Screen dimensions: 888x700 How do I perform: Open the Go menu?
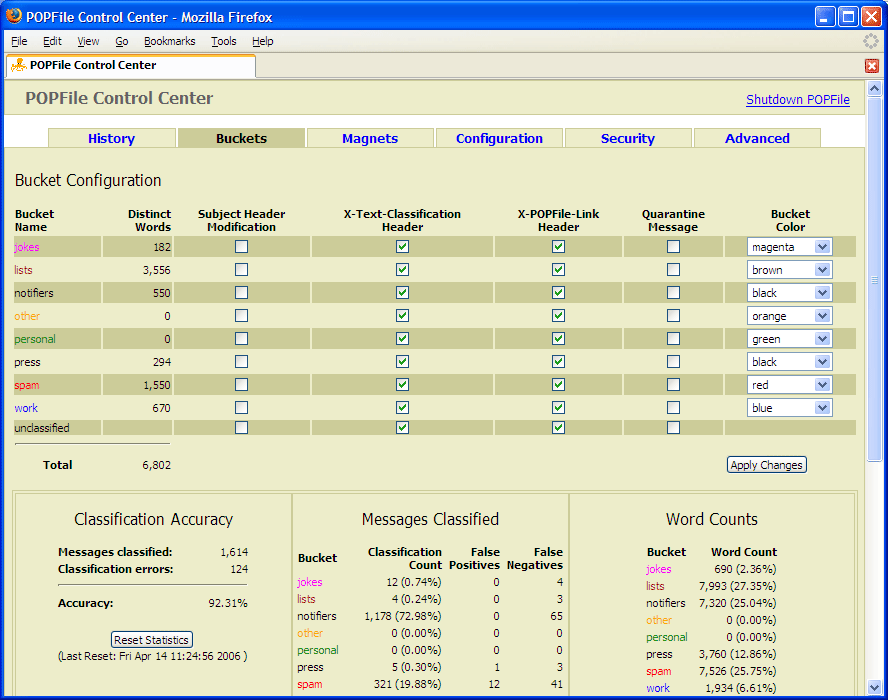pyautogui.click(x=122, y=41)
